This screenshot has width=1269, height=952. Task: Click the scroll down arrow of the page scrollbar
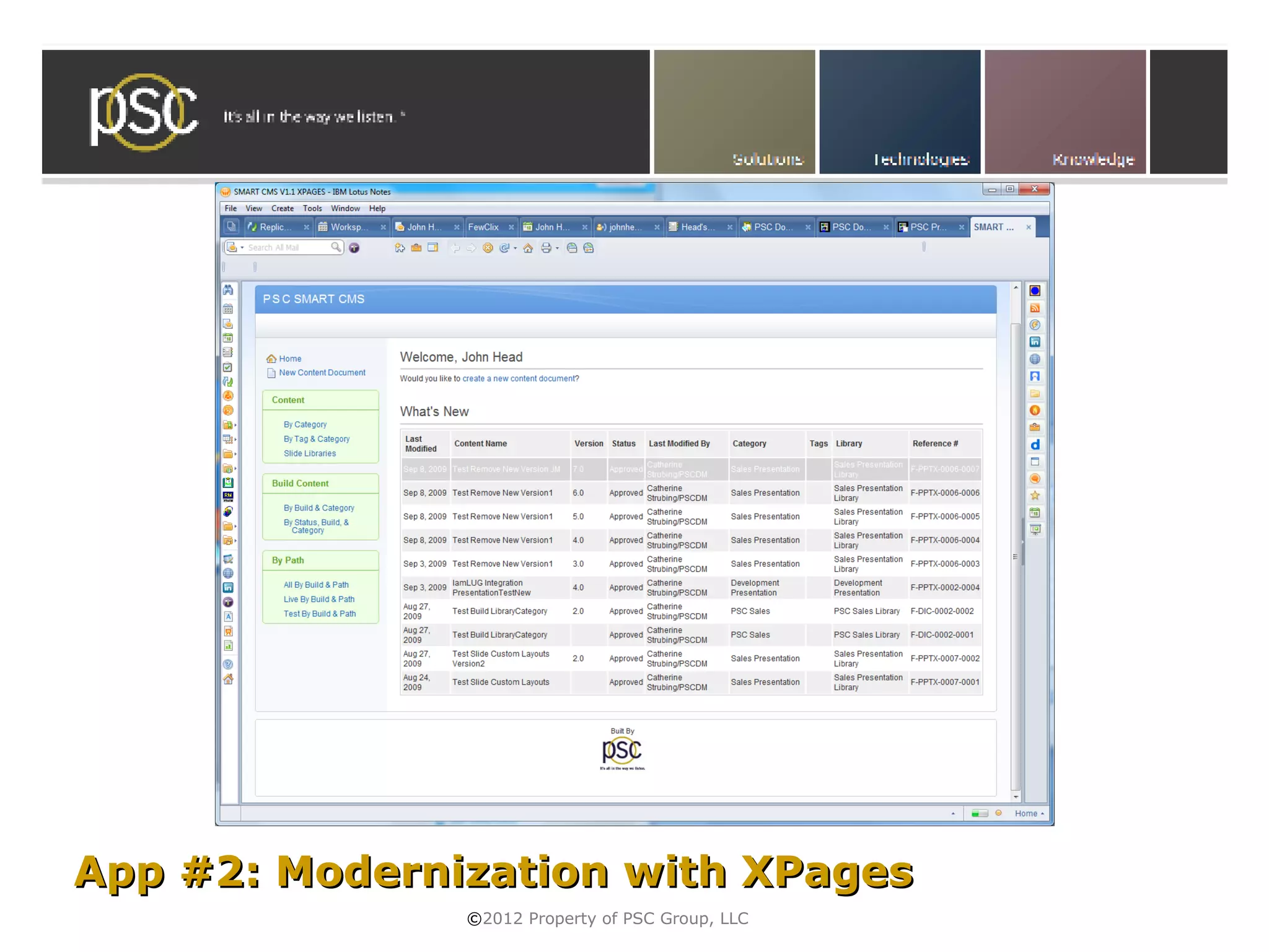1016,797
